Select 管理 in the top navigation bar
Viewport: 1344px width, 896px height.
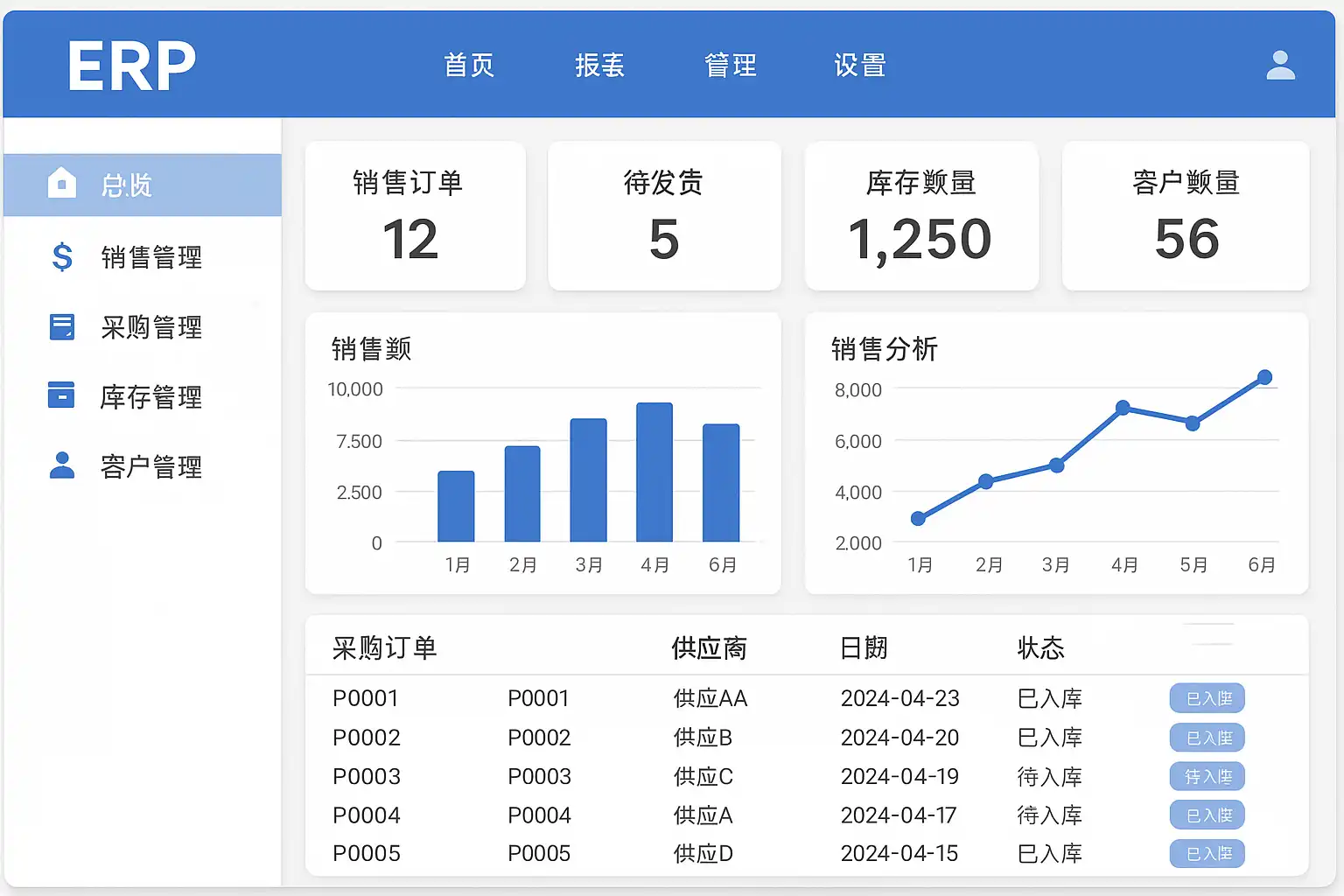(x=730, y=66)
